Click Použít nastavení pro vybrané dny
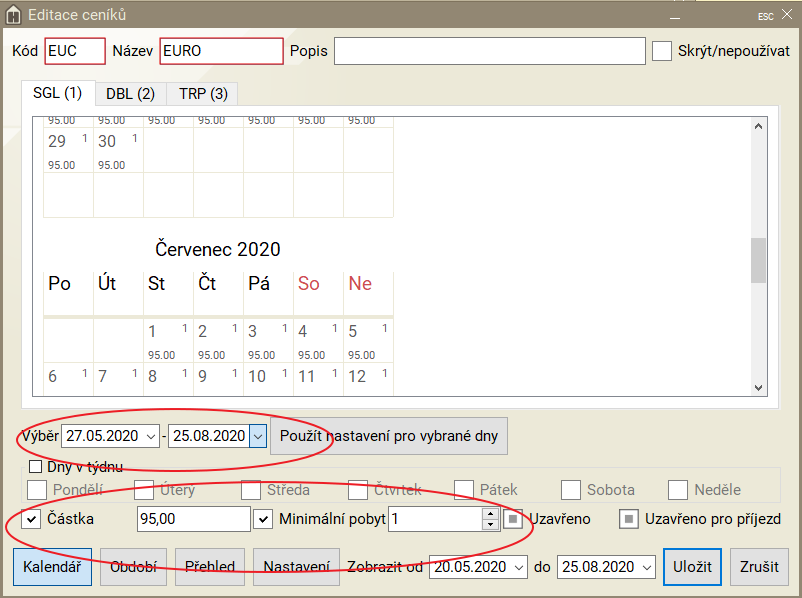 [x=389, y=436]
